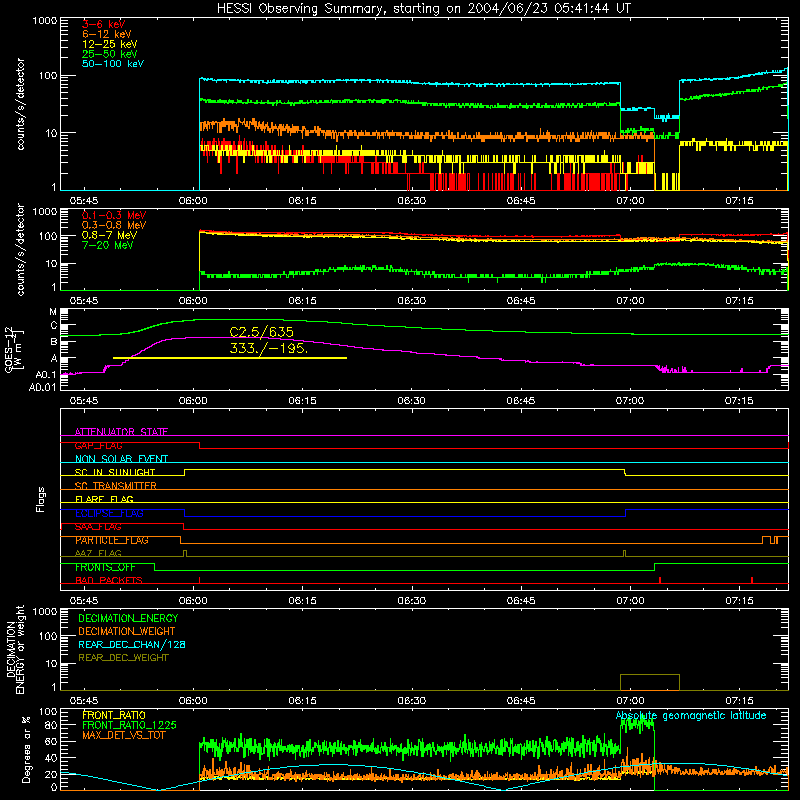Select the 12-25 keV legend label

(x=110, y=44)
